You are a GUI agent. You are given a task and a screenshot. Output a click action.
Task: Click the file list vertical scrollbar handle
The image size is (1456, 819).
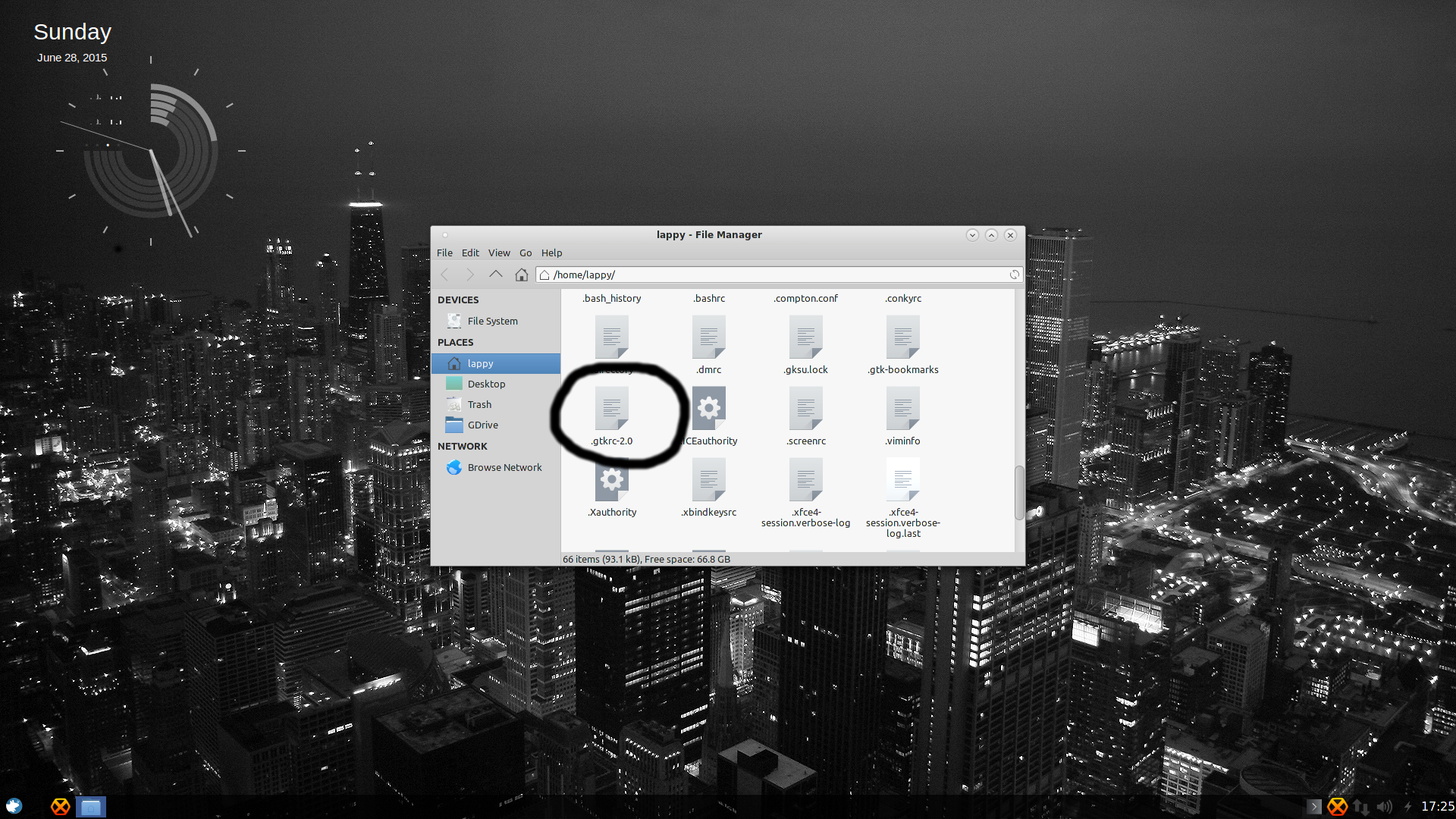coord(1019,493)
